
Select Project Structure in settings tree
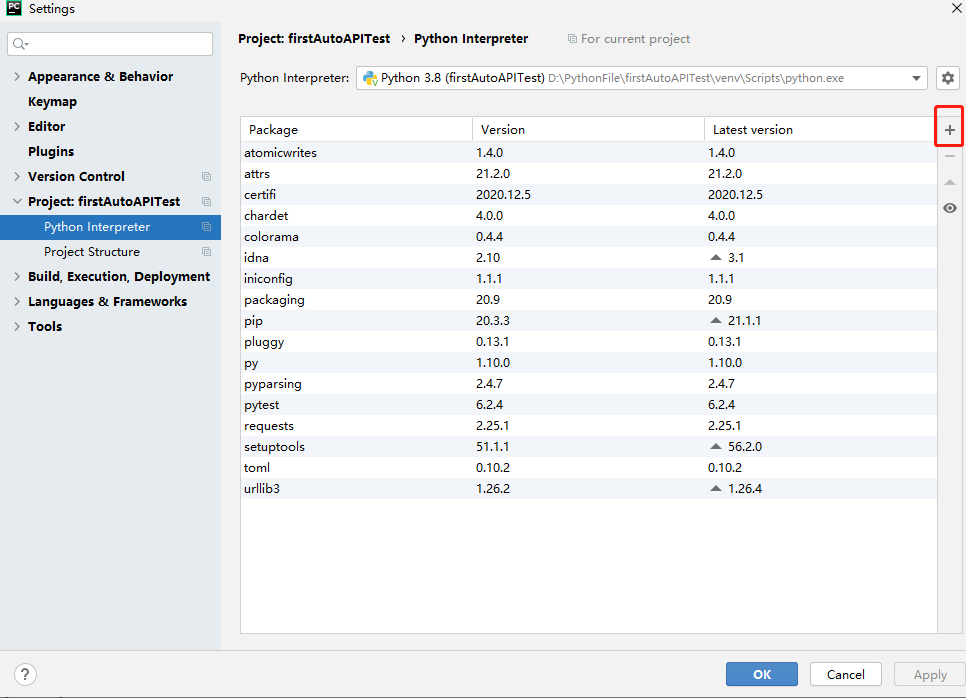coord(92,252)
